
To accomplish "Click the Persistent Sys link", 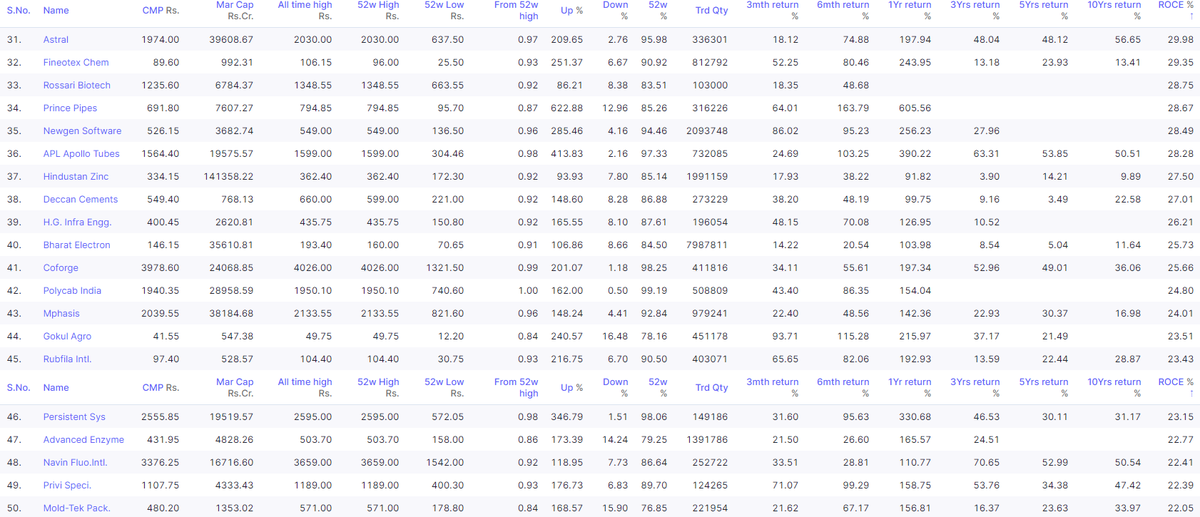I will tap(75, 417).
